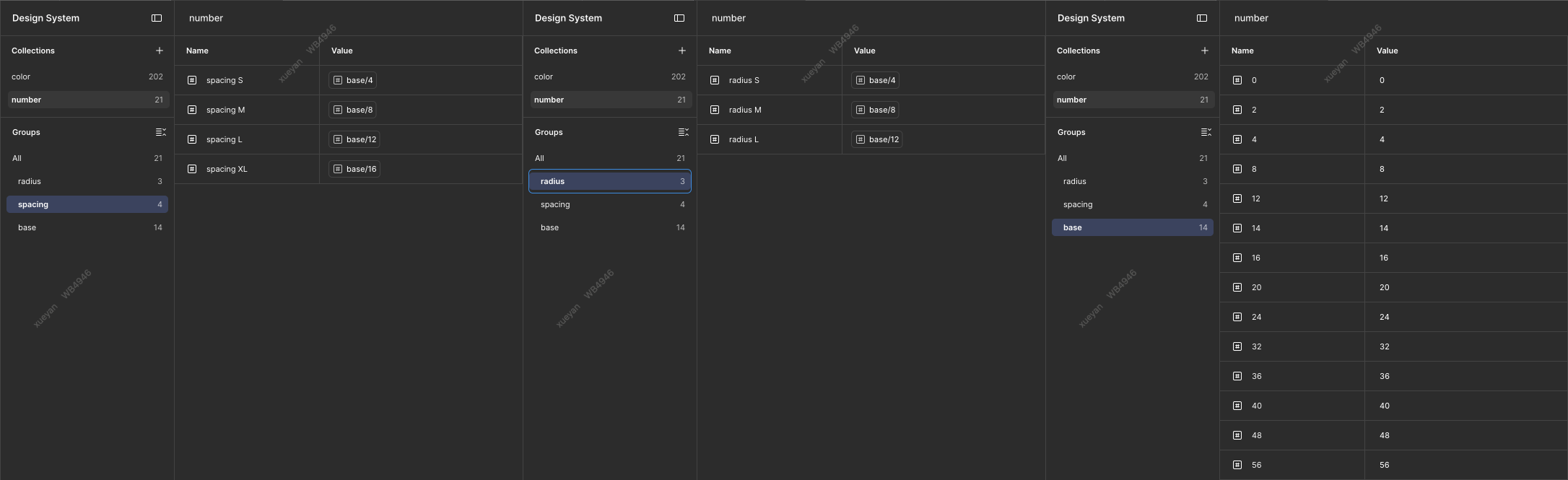Select the highlighted spacing group with 4 items
The width and height of the screenshot is (1568, 480).
tap(87, 204)
